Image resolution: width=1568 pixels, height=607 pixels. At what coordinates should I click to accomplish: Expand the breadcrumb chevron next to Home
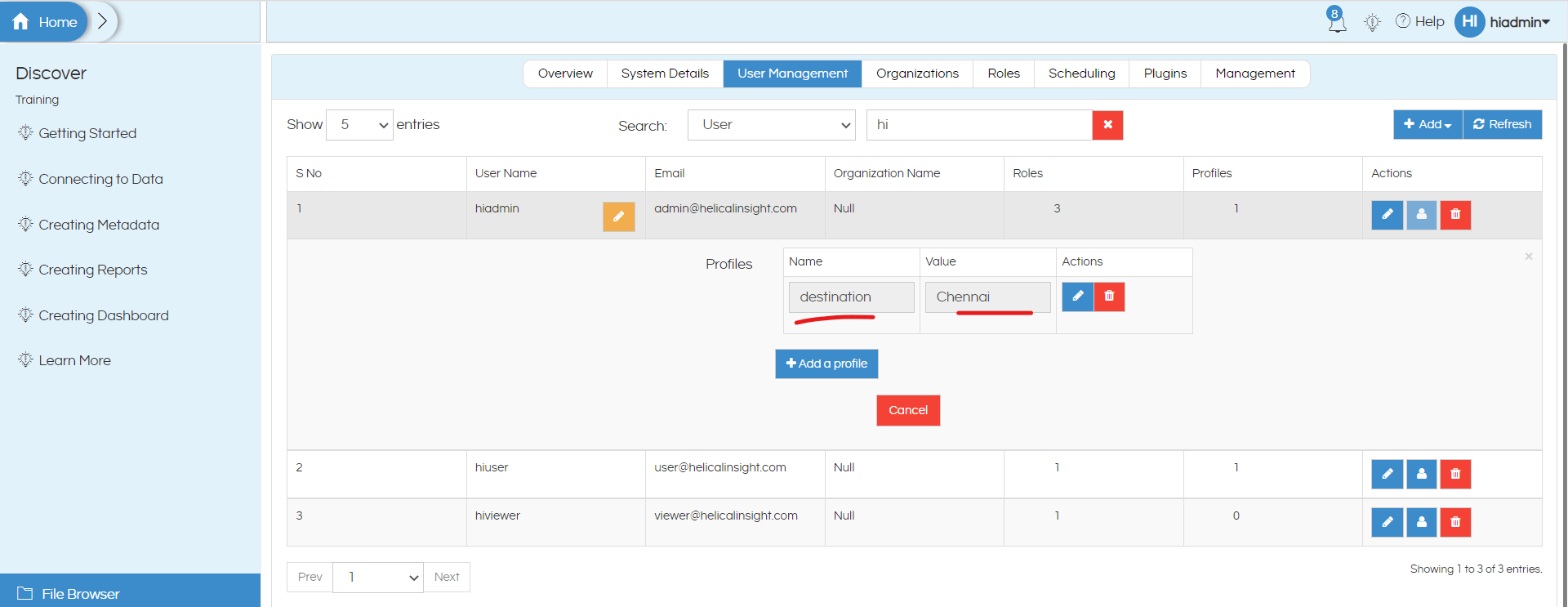point(103,21)
